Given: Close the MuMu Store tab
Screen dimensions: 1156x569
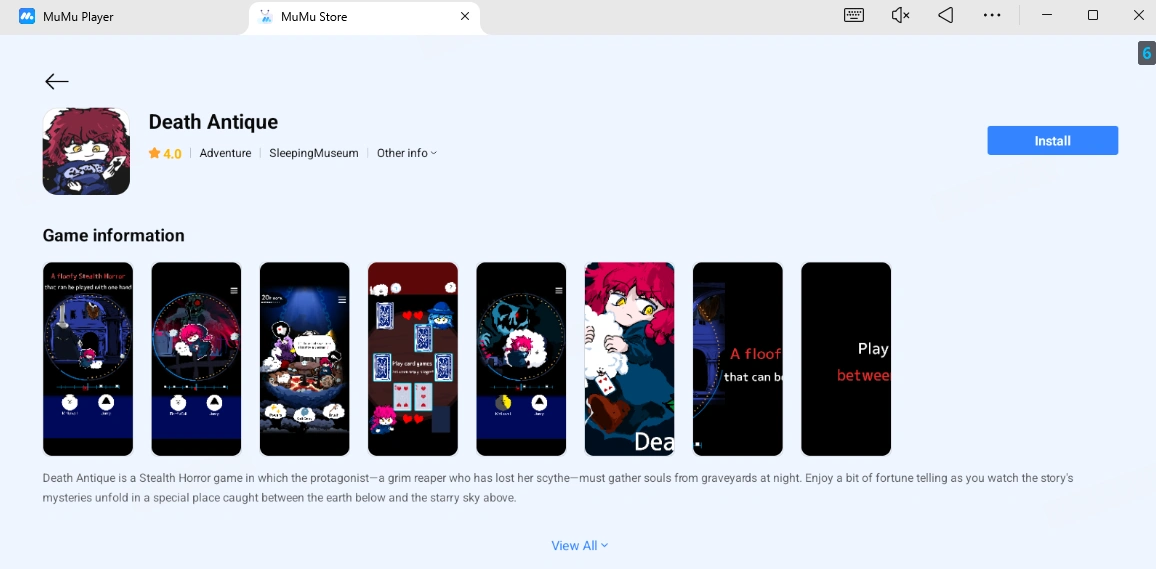Looking at the screenshot, I should 464,16.
